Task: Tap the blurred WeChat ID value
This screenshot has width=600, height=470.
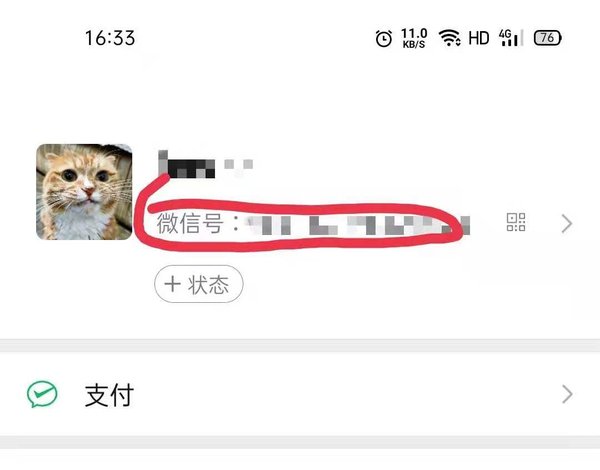Action: (x=358, y=225)
